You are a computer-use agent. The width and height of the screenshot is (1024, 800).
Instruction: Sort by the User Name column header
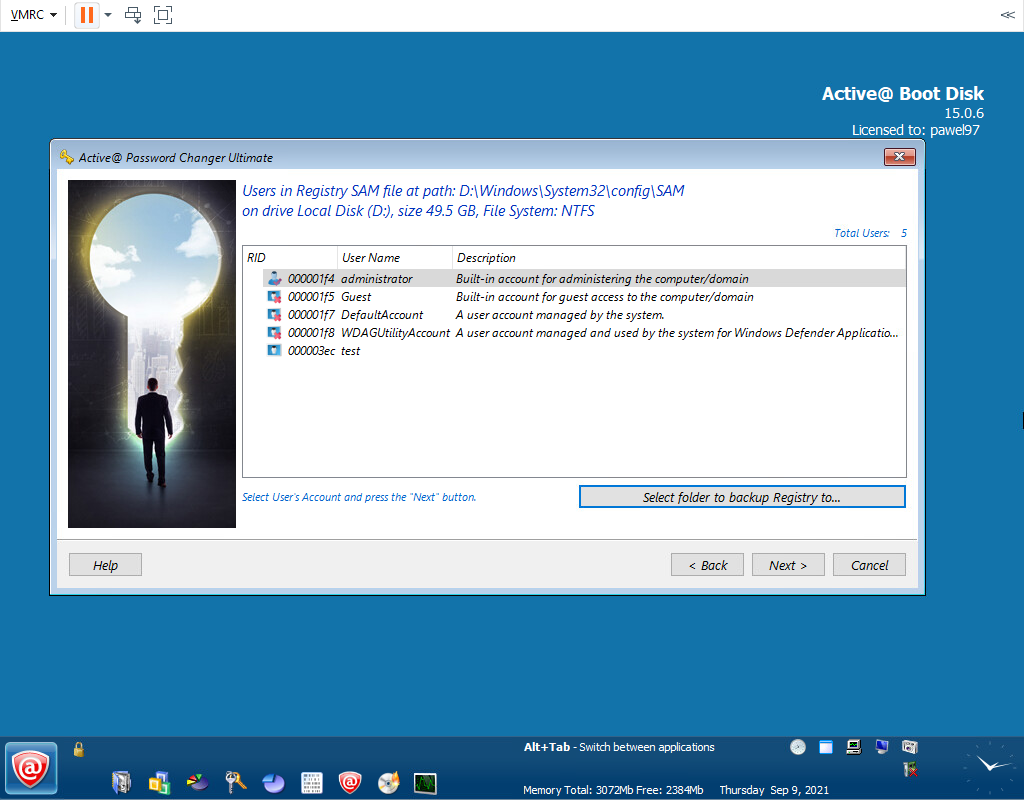[394, 258]
